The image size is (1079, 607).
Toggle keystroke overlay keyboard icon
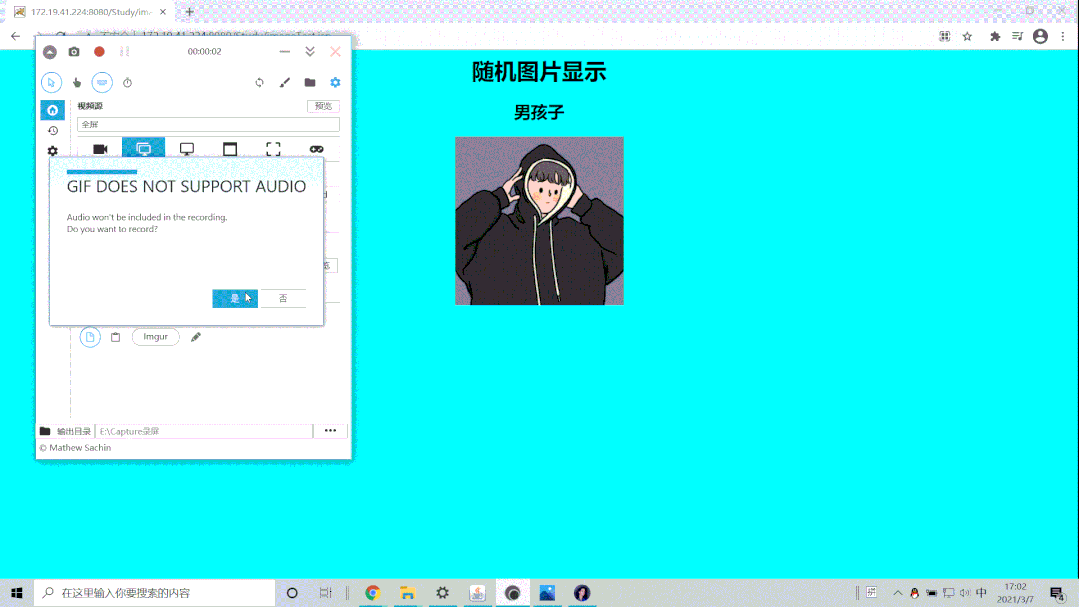coord(102,83)
